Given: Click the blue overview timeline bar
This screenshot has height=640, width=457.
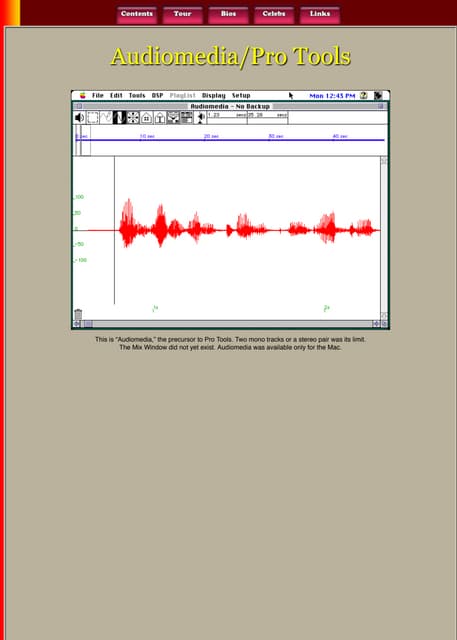Looking at the screenshot, I should click(x=230, y=140).
